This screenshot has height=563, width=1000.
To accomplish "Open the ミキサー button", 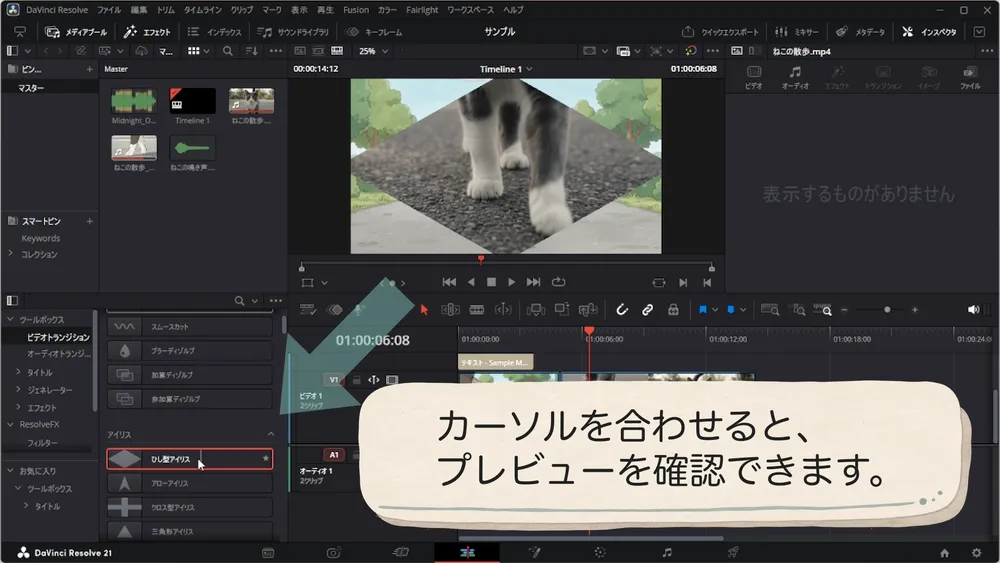I will tap(797, 32).
